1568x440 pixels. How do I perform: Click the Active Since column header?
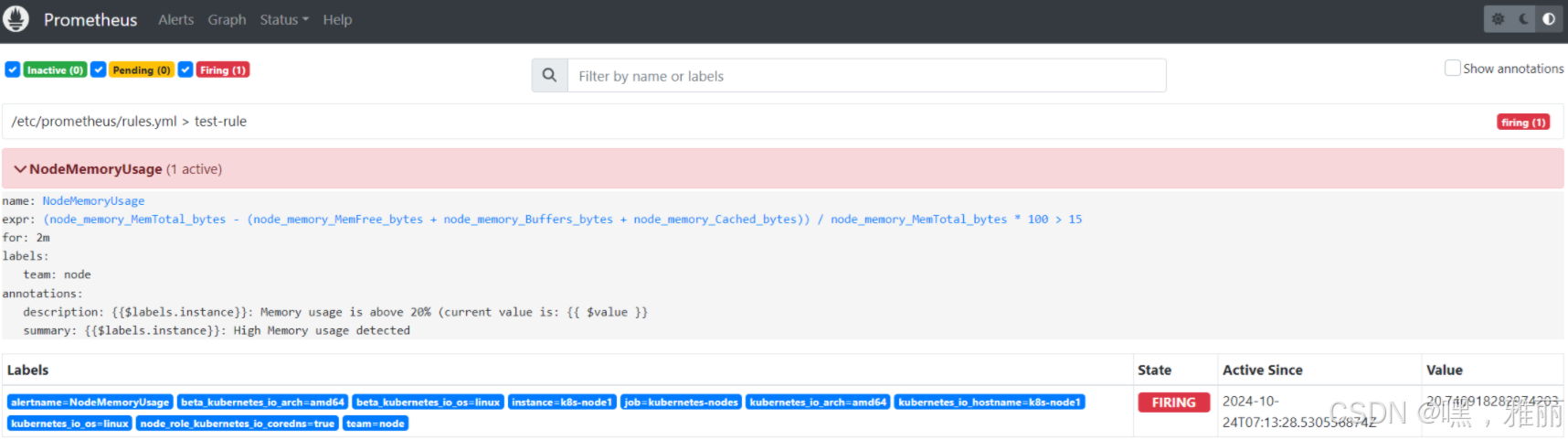click(1263, 370)
